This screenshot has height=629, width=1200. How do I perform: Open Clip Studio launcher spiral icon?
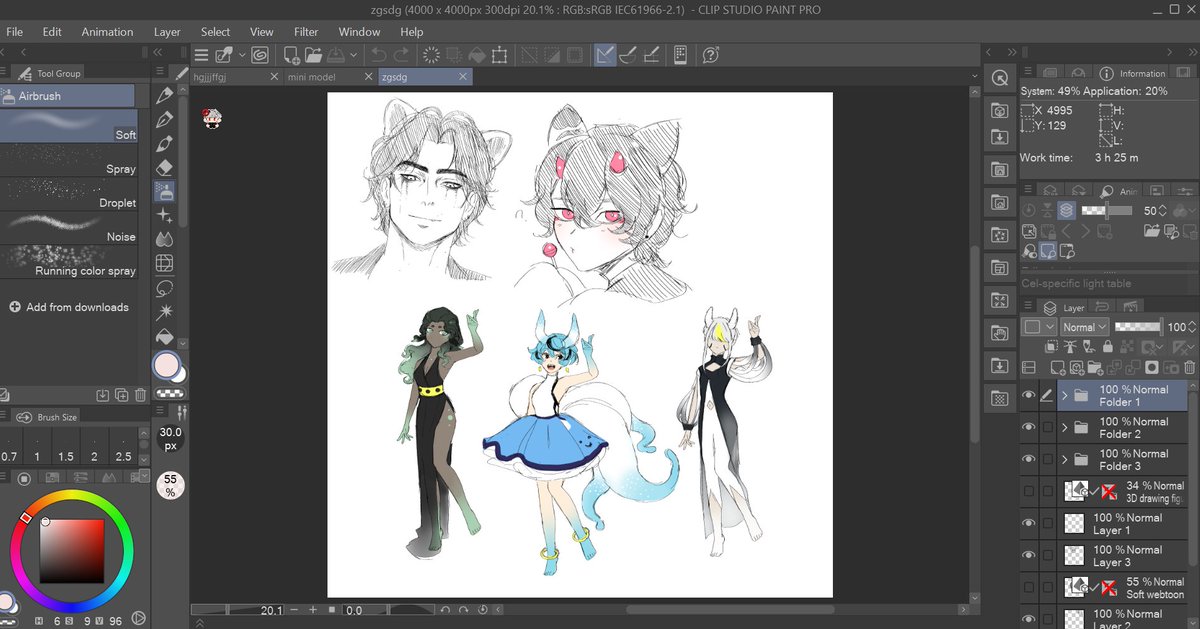(260, 55)
